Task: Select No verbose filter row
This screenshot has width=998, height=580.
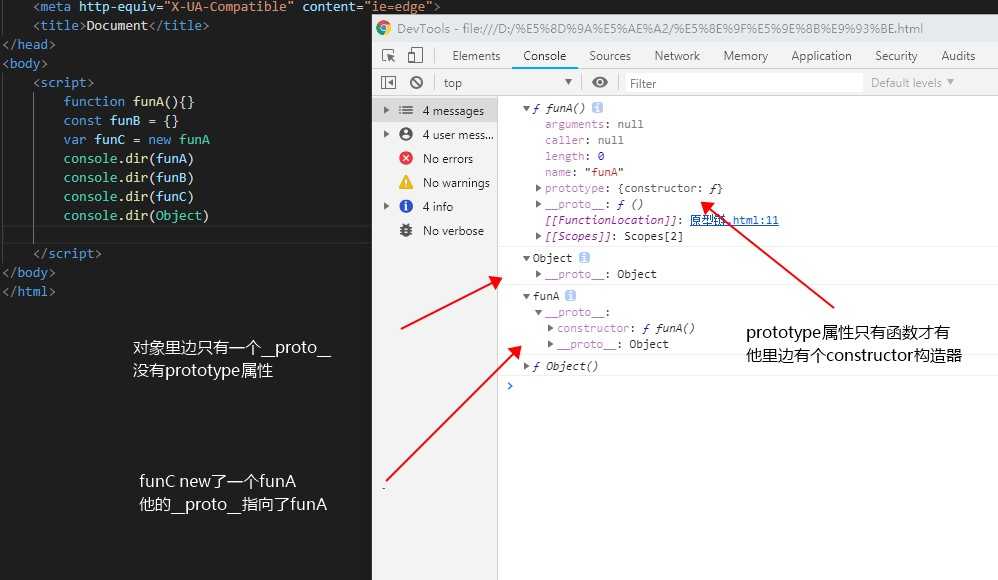Action: pos(435,230)
